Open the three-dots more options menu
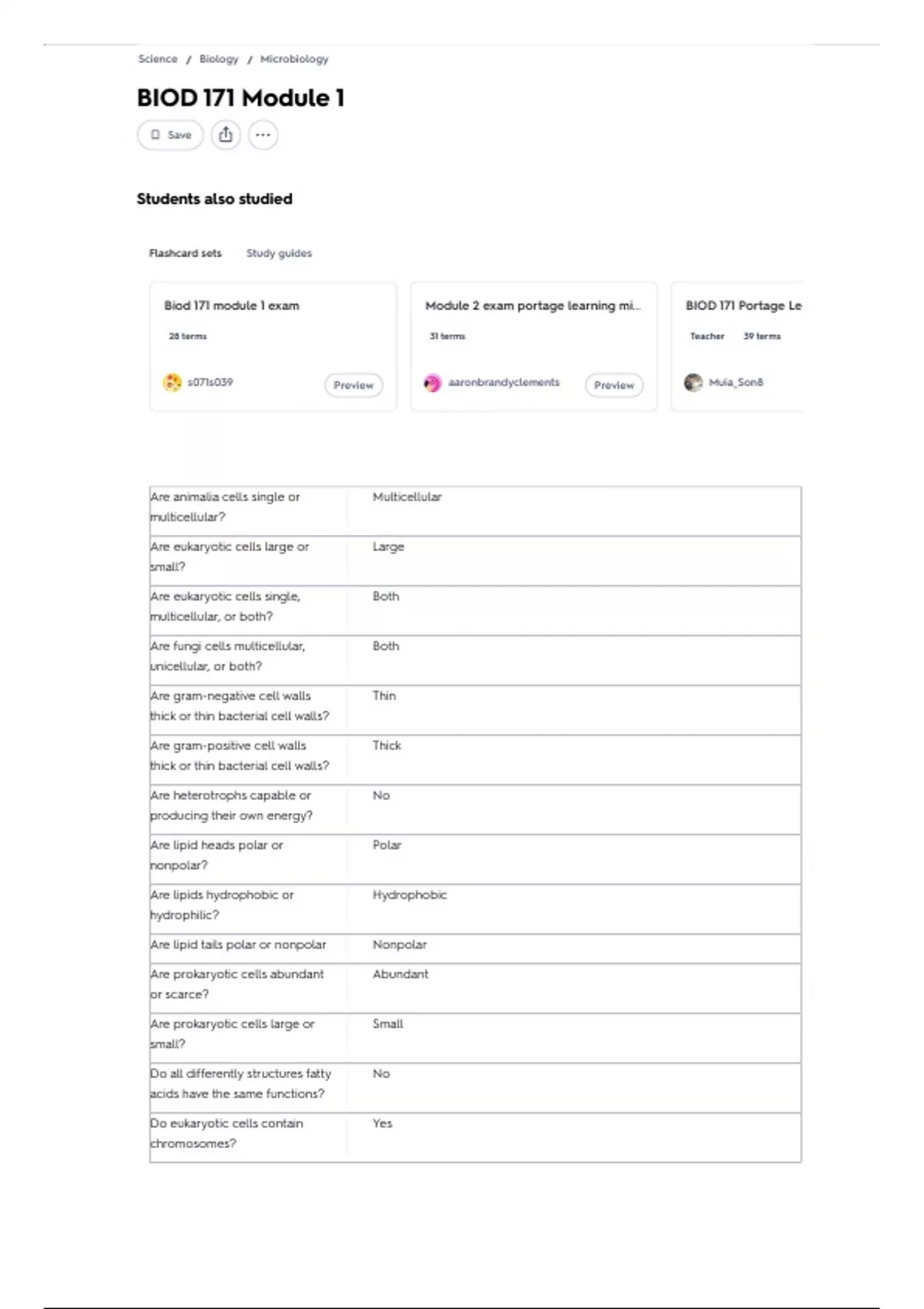The image size is (924, 1309). [x=263, y=135]
